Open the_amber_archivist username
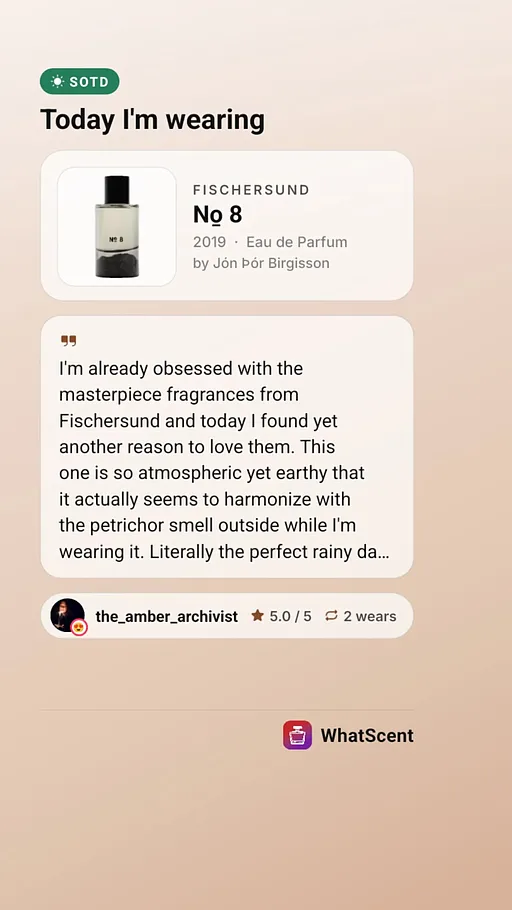The width and height of the screenshot is (512, 910). [x=167, y=616]
